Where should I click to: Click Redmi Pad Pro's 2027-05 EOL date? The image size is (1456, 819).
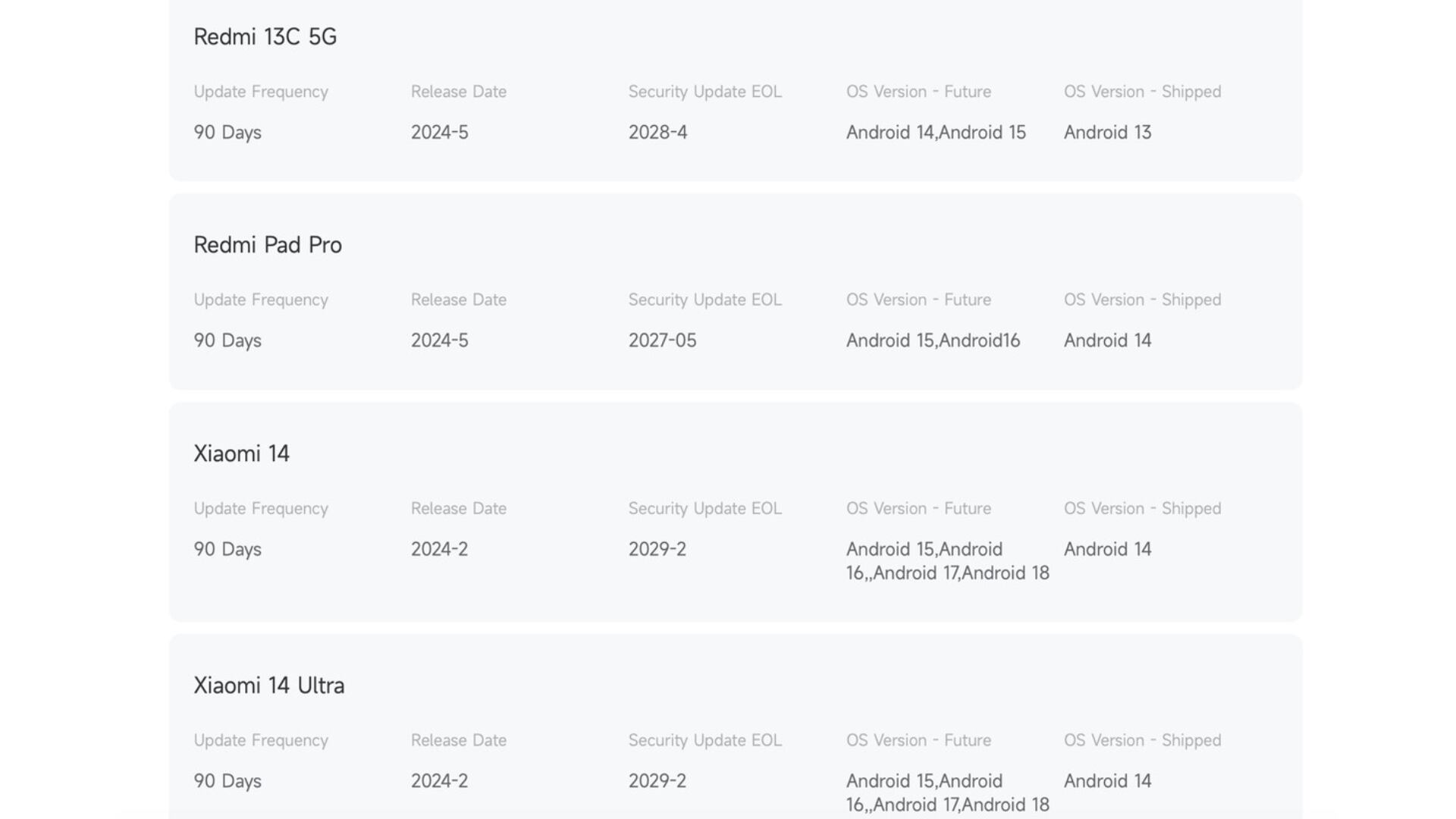(662, 340)
